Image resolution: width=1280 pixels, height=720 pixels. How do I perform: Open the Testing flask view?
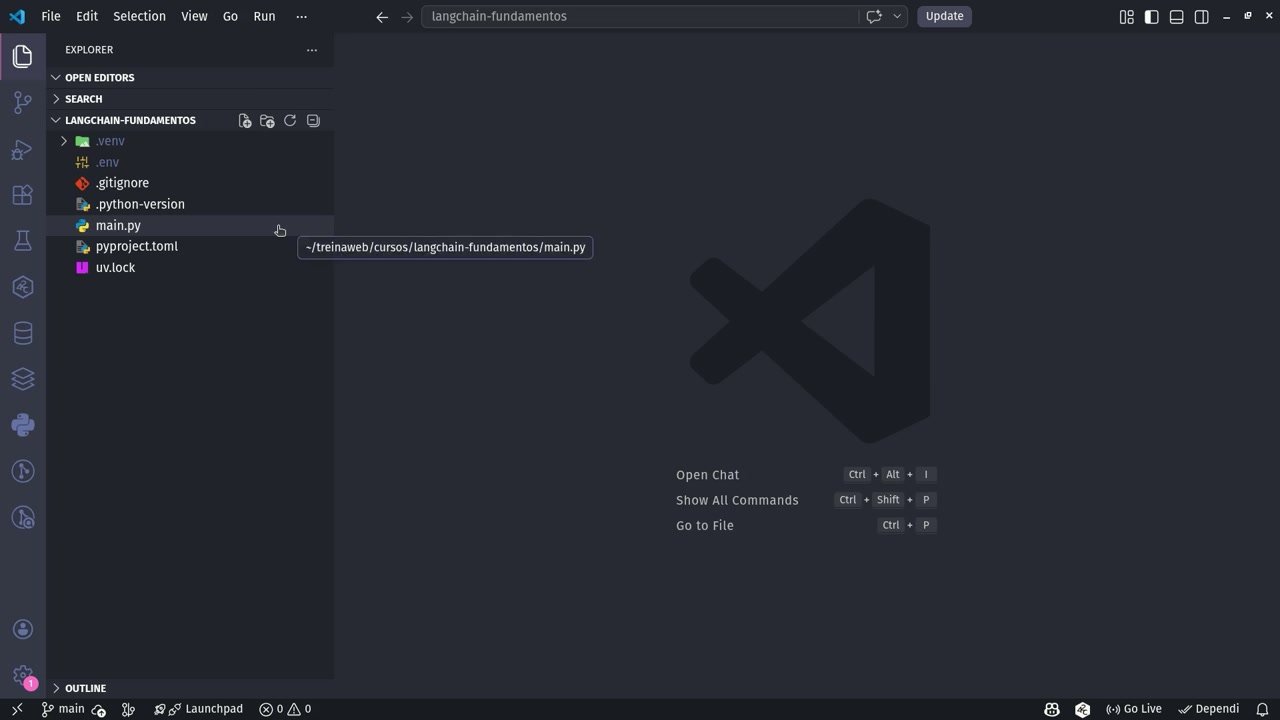coord(22,241)
